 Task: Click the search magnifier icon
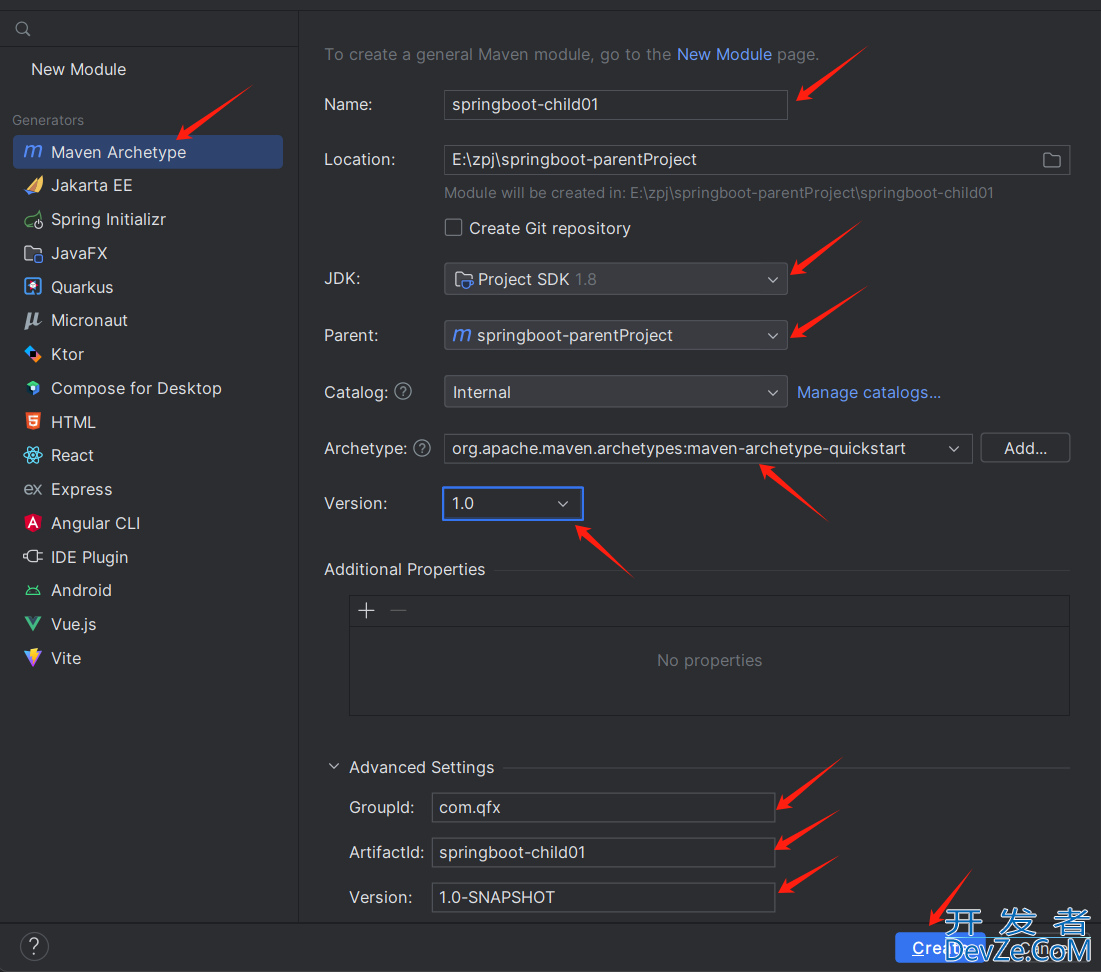click(23, 29)
